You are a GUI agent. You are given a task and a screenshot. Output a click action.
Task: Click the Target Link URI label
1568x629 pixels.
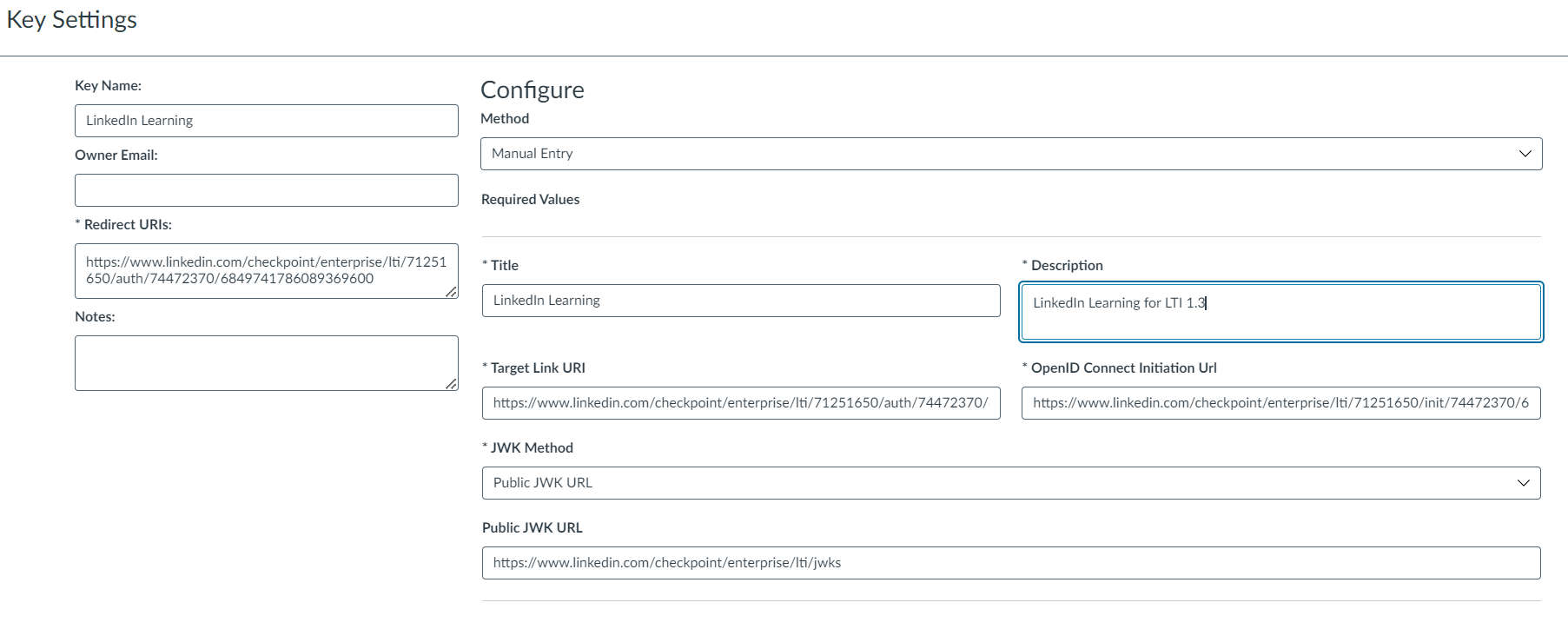tap(533, 367)
